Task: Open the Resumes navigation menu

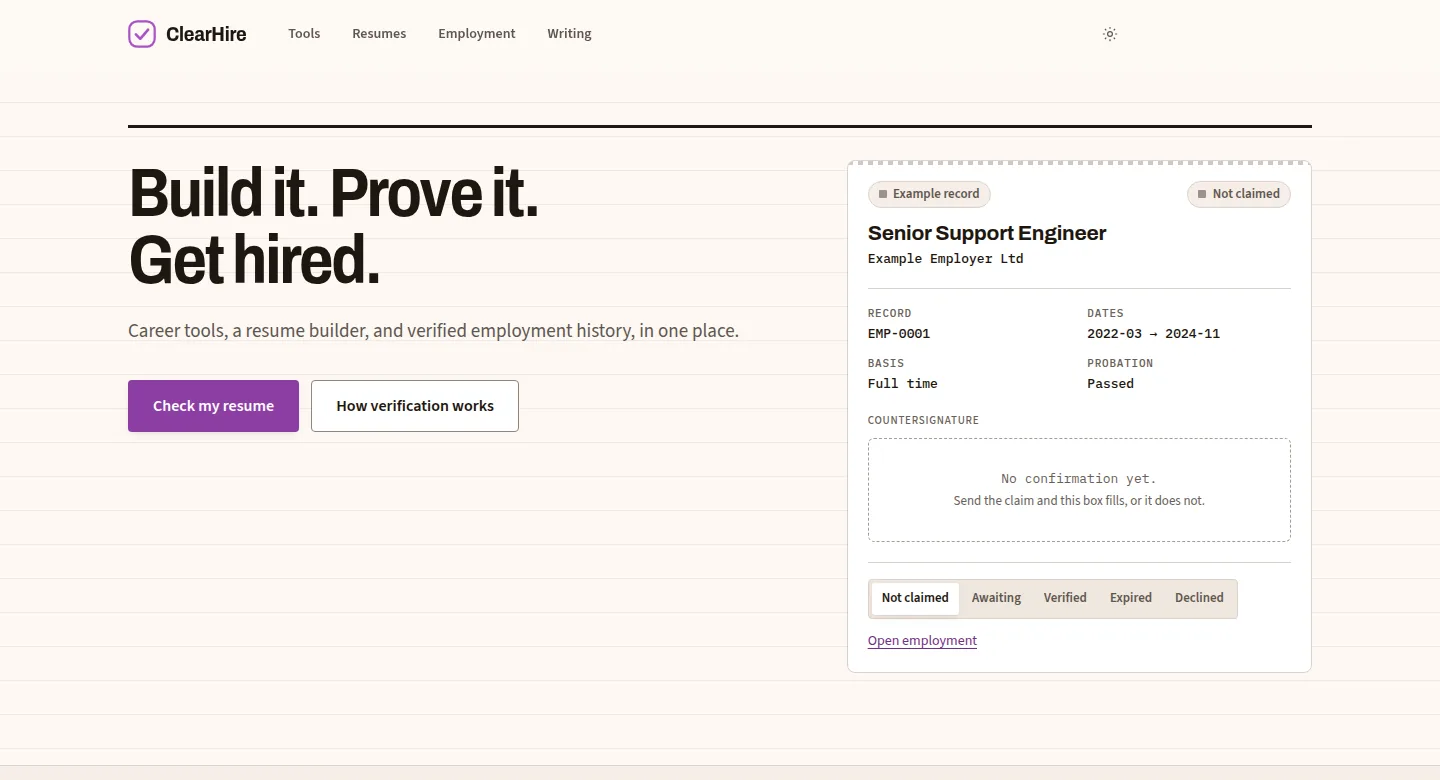Action: tap(379, 34)
